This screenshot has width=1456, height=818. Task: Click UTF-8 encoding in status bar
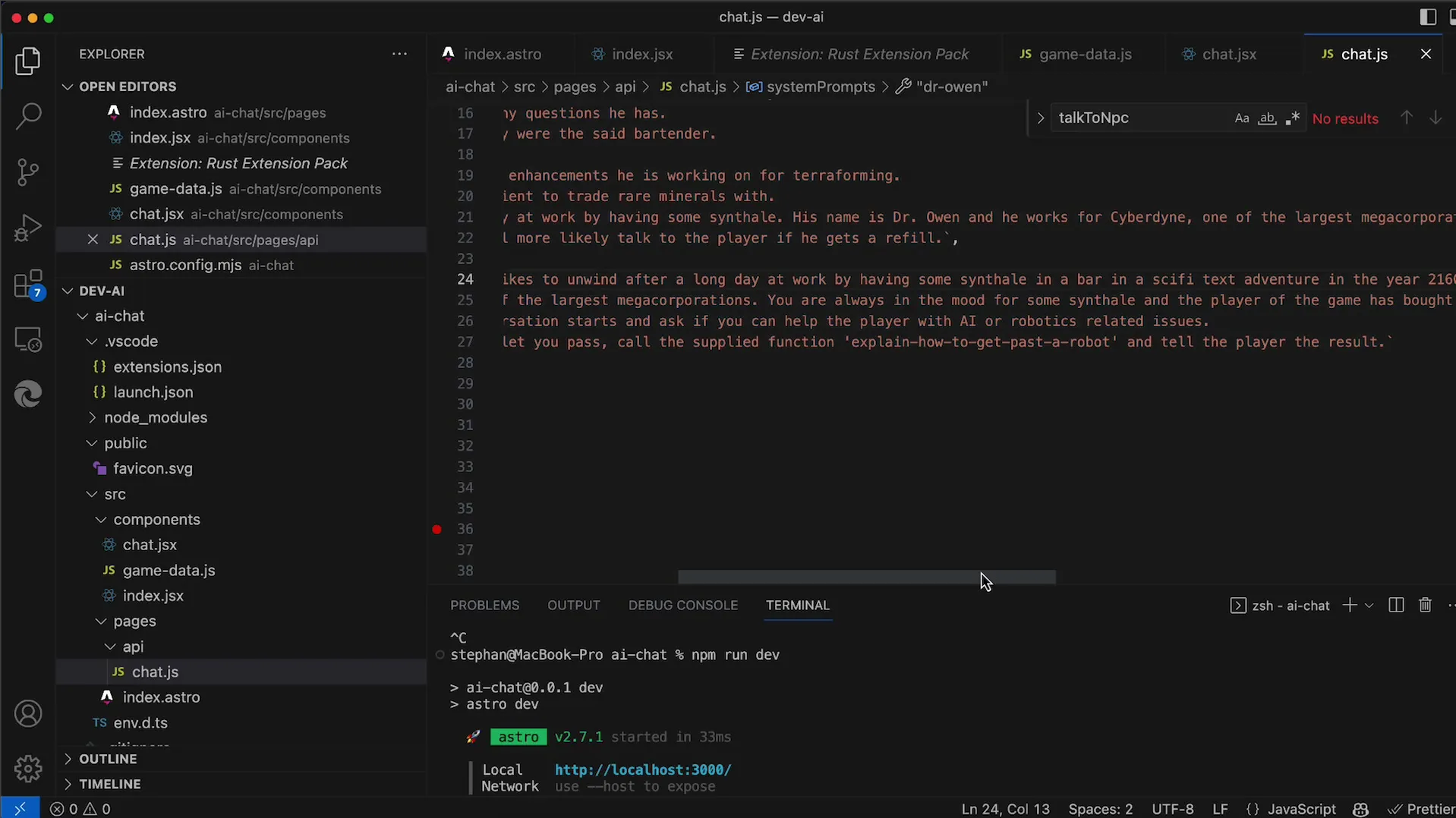[1172, 809]
